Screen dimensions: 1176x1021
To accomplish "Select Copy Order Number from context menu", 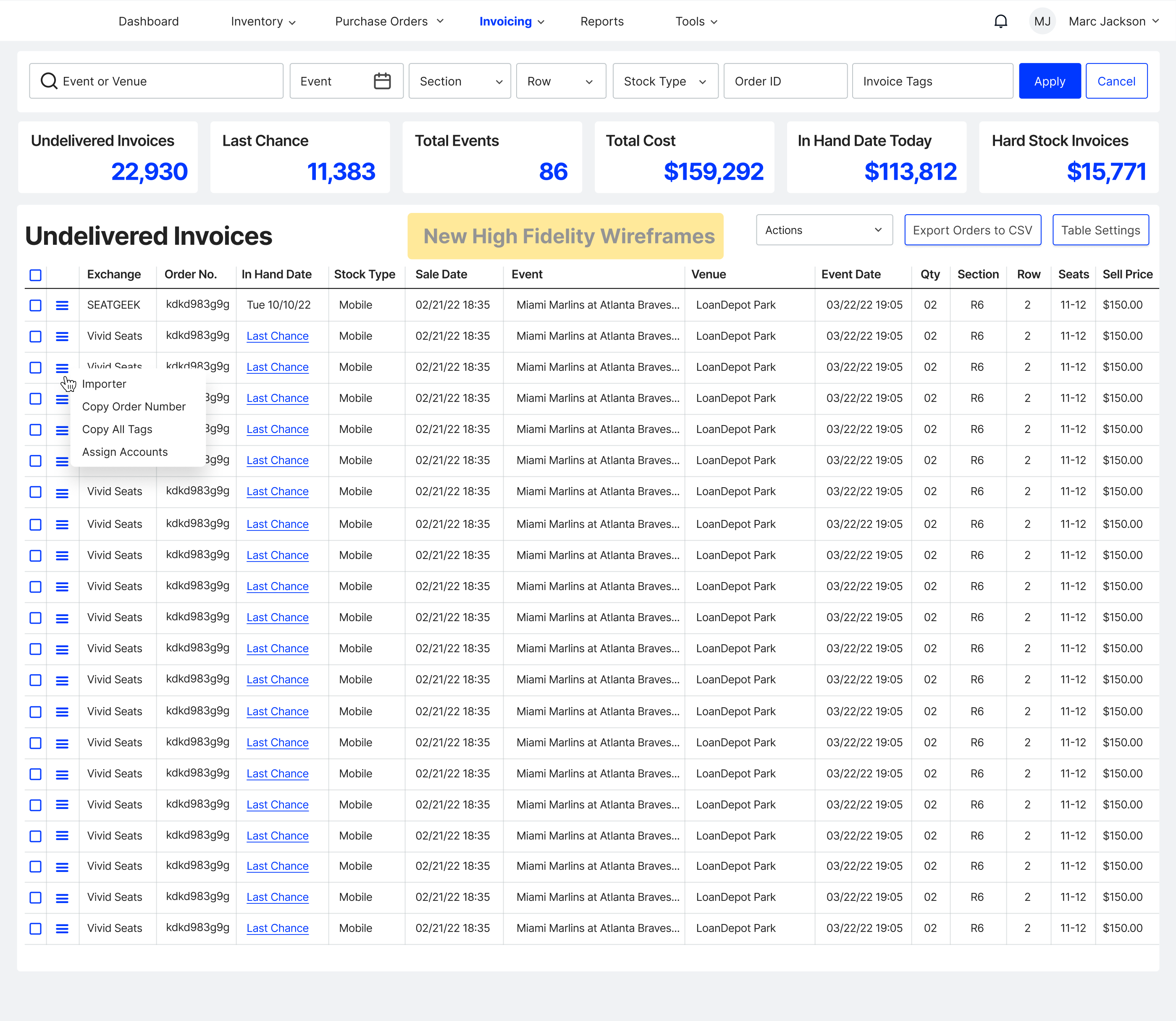I will tap(134, 407).
